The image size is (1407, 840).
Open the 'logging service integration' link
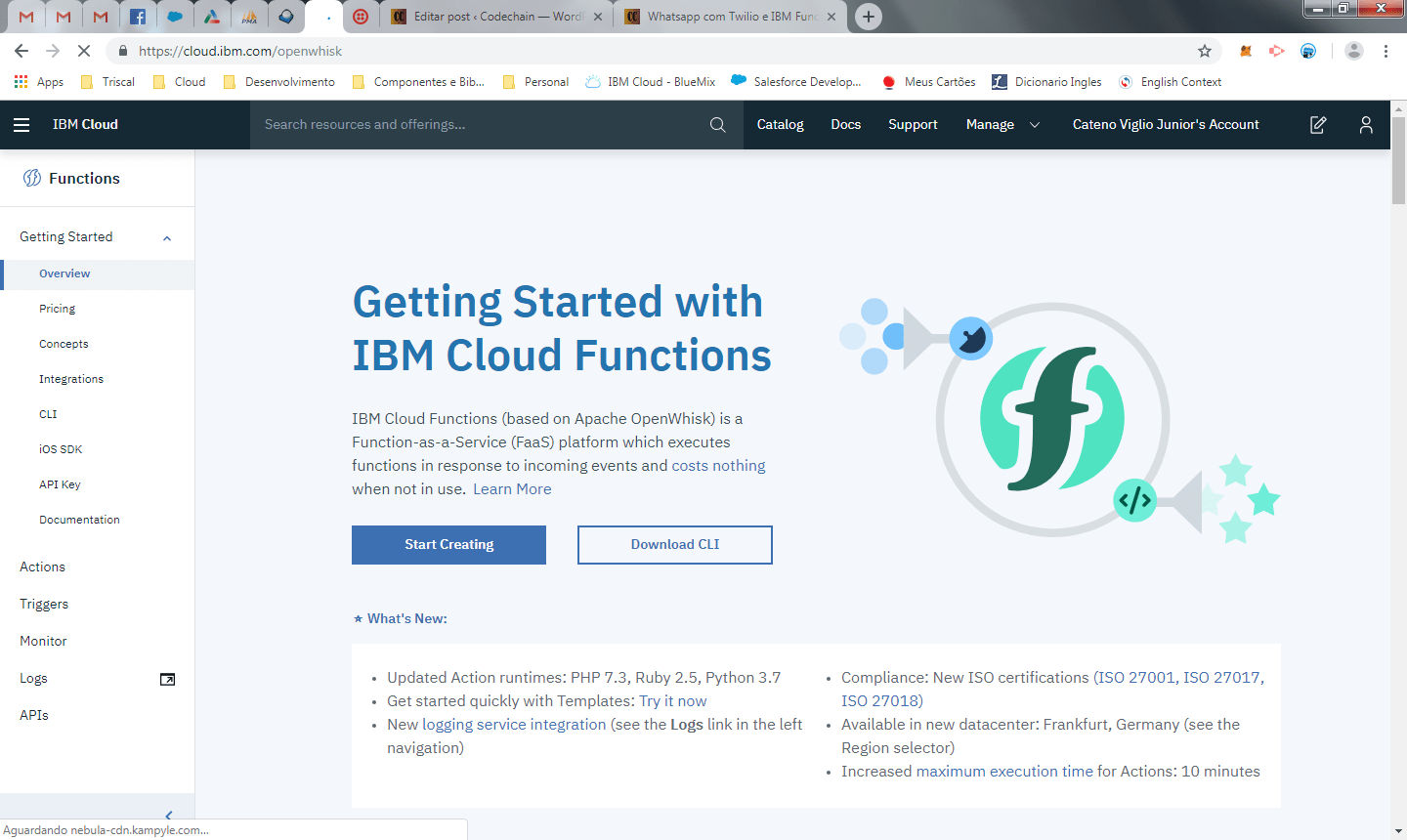(x=514, y=725)
